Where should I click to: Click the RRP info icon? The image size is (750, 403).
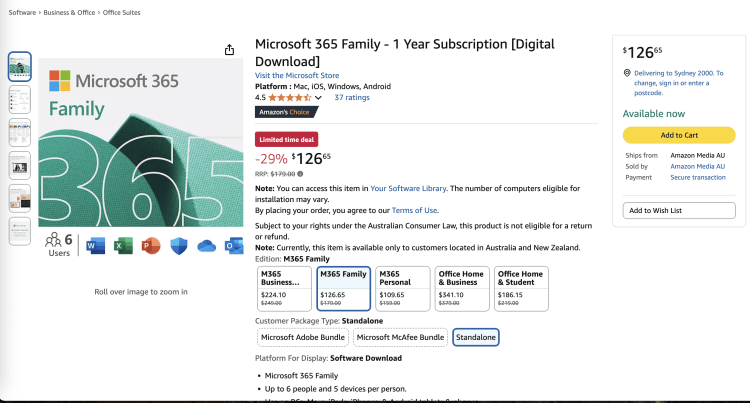[300, 174]
